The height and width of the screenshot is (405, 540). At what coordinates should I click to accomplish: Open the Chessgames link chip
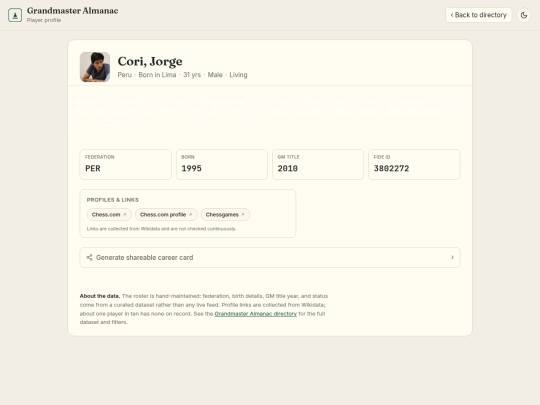pos(225,215)
